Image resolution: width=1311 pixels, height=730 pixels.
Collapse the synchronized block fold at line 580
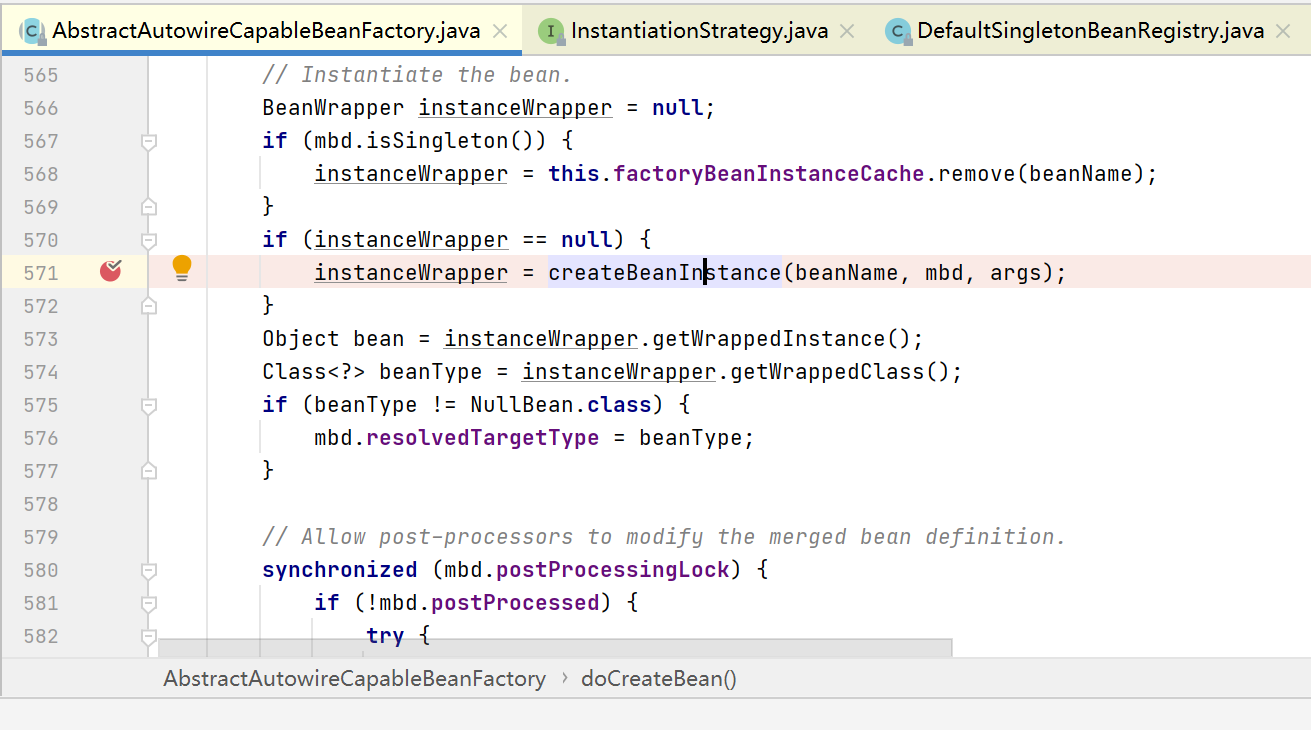click(x=148, y=571)
